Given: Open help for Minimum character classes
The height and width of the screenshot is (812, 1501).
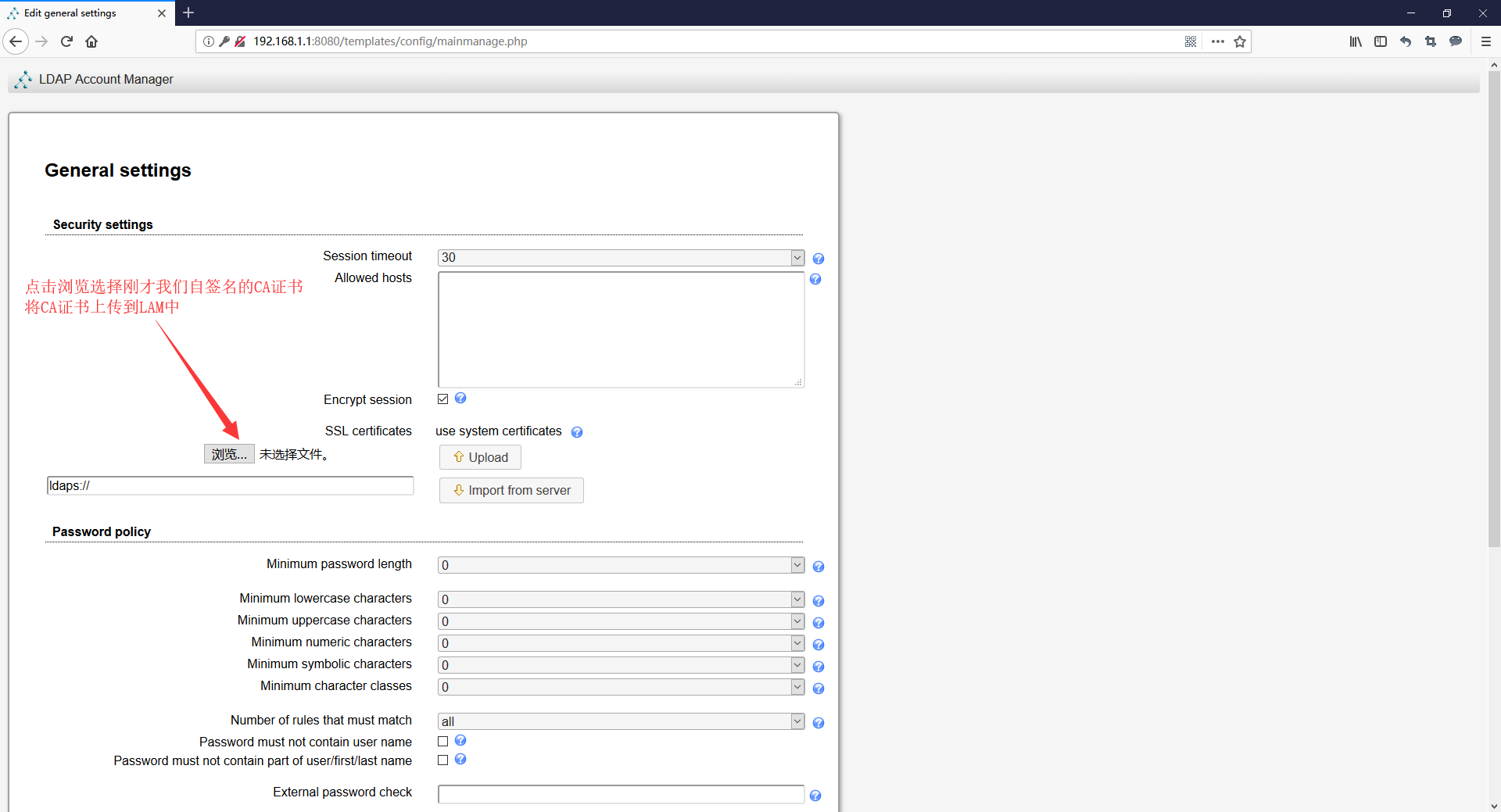Looking at the screenshot, I should point(819,689).
